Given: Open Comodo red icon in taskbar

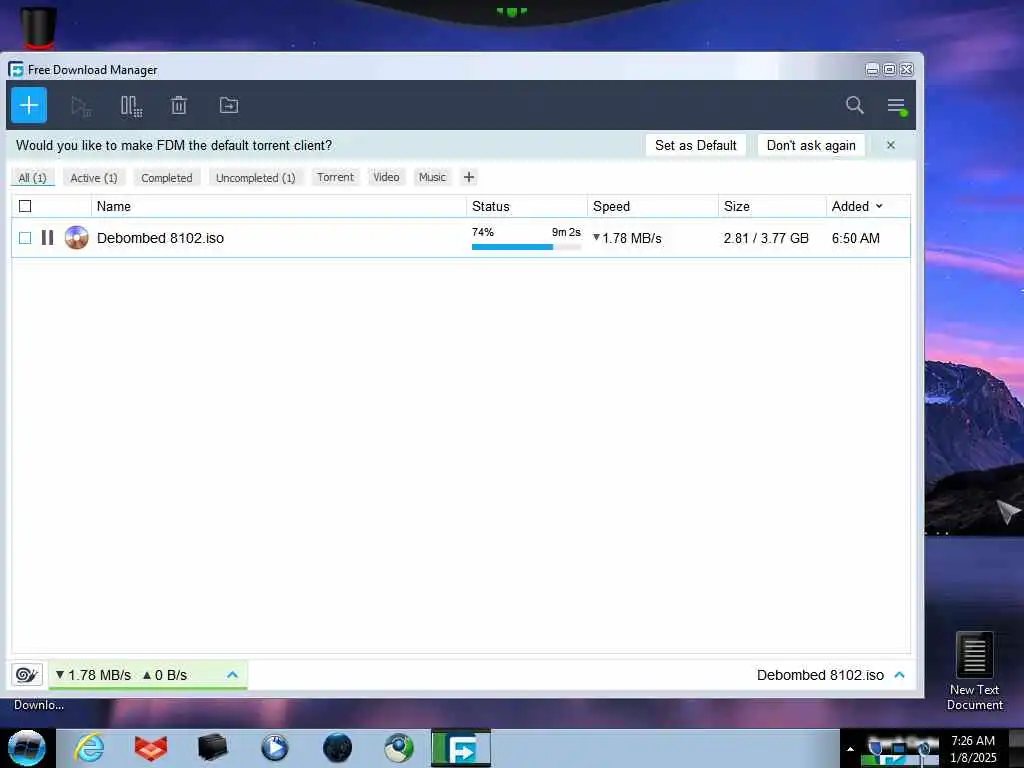Looking at the screenshot, I should pos(151,748).
